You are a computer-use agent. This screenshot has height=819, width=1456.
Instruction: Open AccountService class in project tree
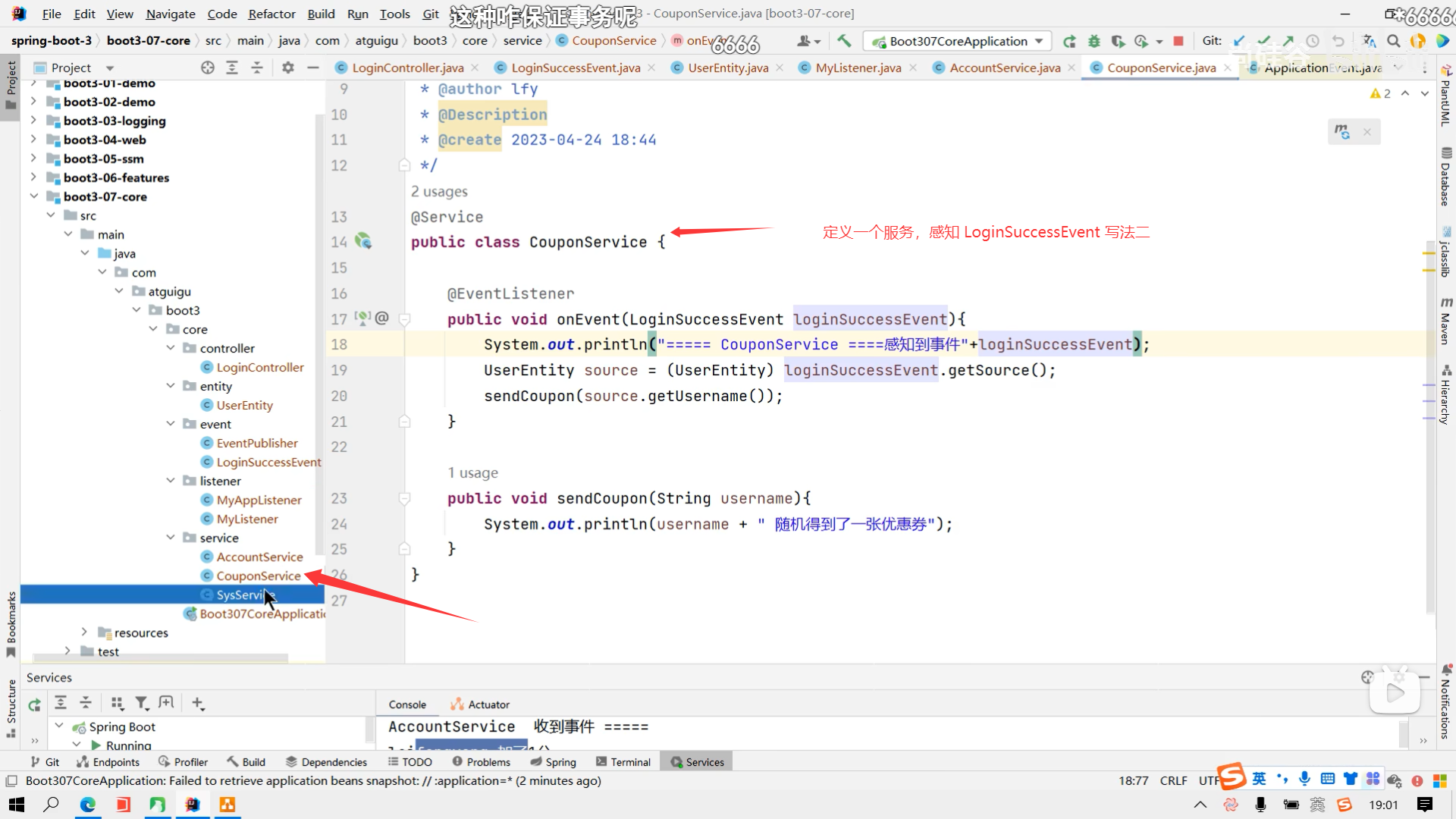point(259,557)
